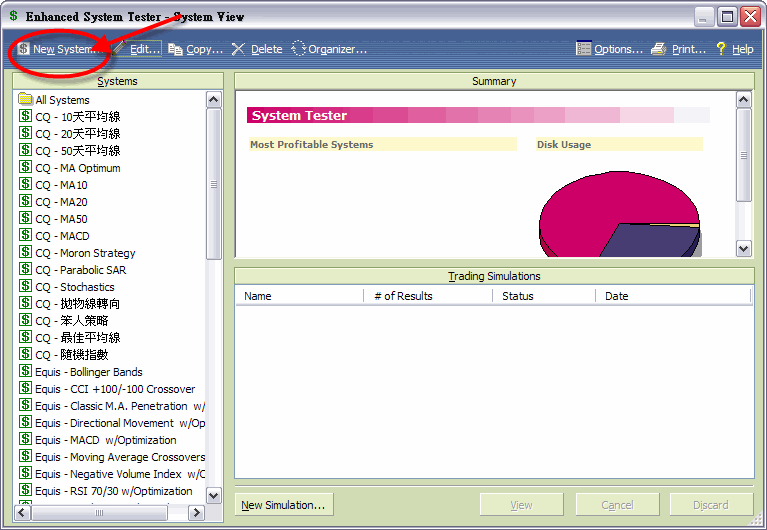The width and height of the screenshot is (767, 530).
Task: Select the CQ - MA20 system
Action: pos(53,202)
